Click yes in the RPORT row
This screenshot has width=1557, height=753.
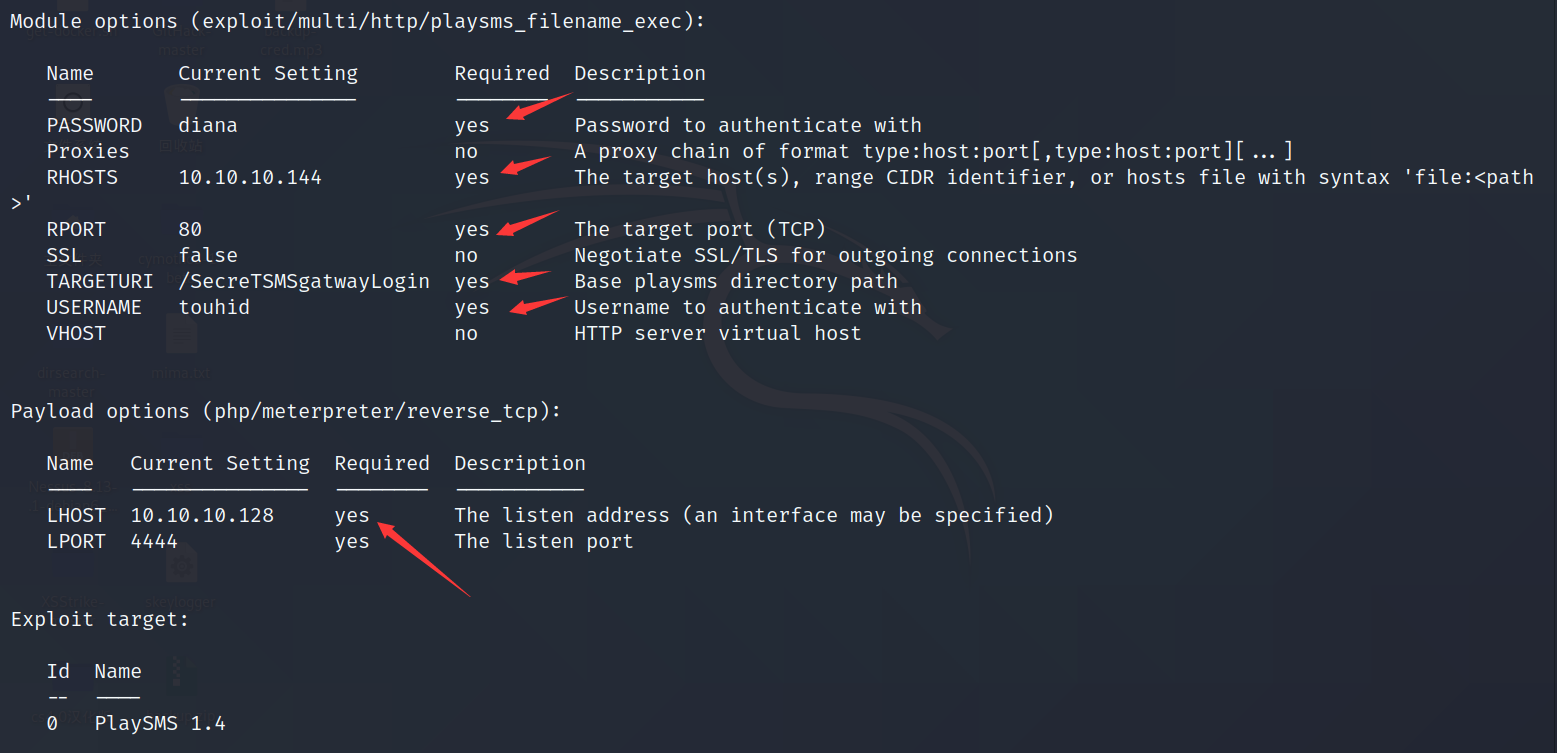point(472,230)
